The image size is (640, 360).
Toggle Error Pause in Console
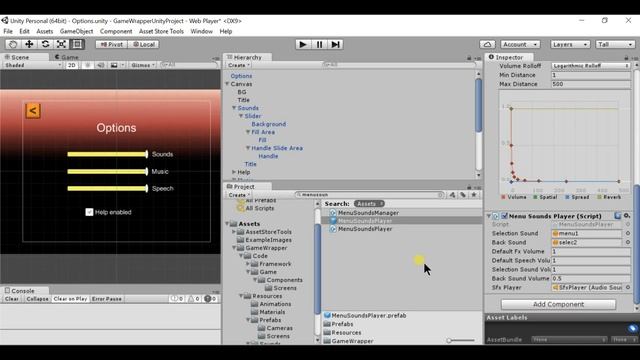[107, 299]
